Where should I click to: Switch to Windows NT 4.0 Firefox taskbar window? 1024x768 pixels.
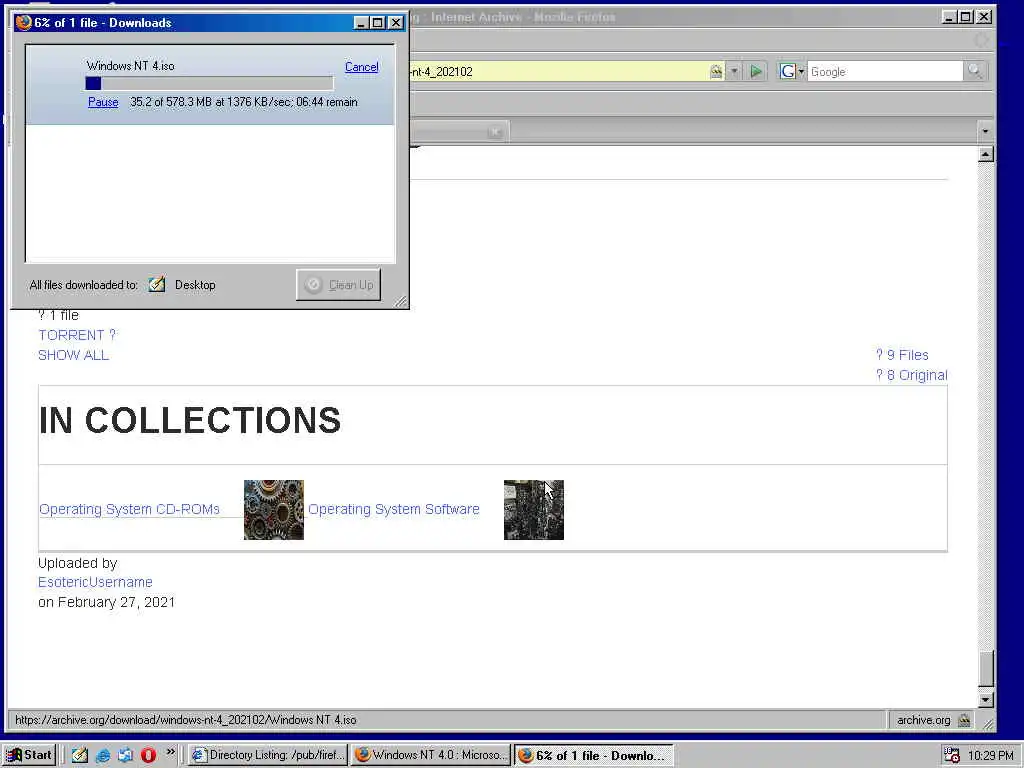tap(431, 755)
